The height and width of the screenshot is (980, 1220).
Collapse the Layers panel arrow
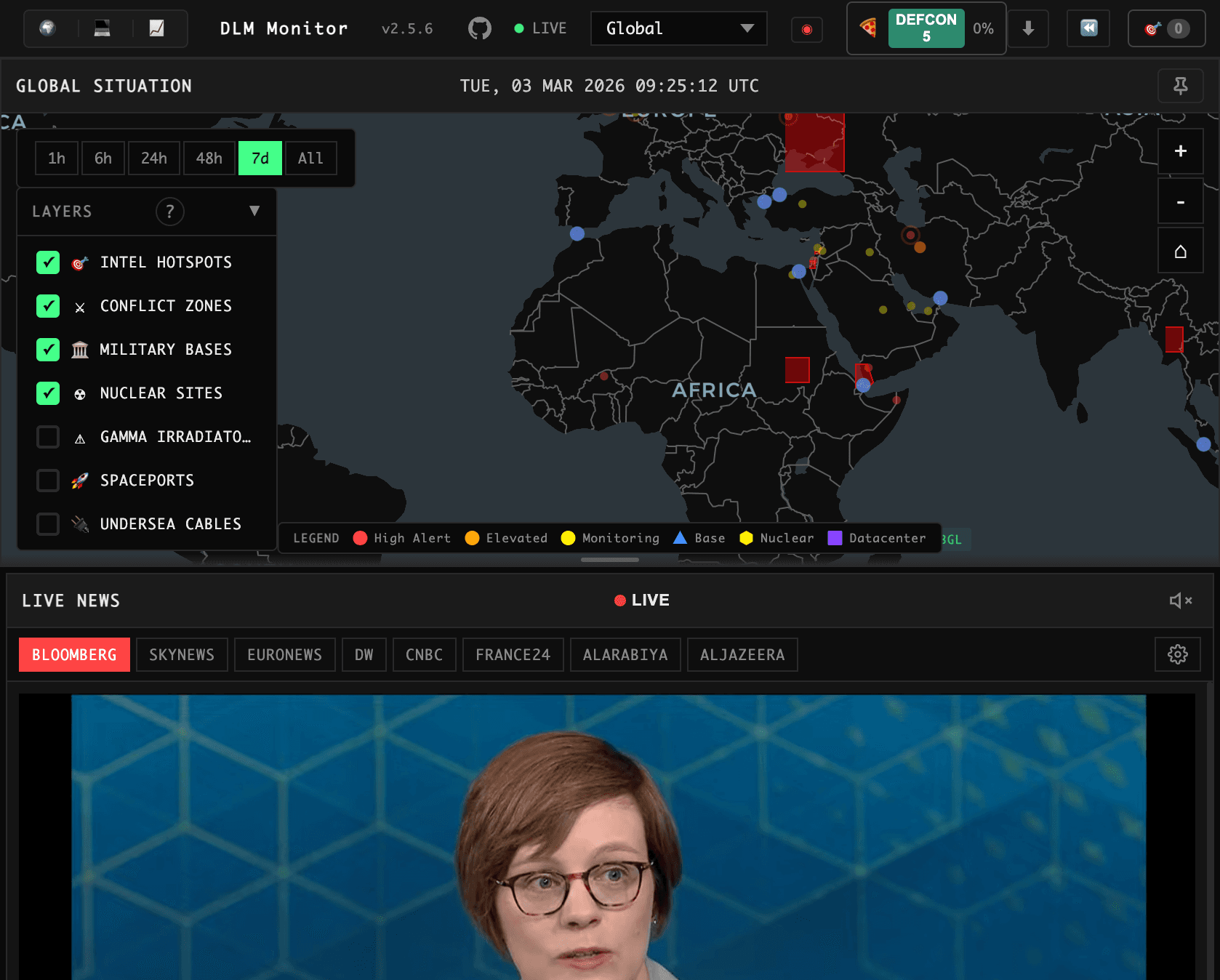pyautogui.click(x=254, y=211)
